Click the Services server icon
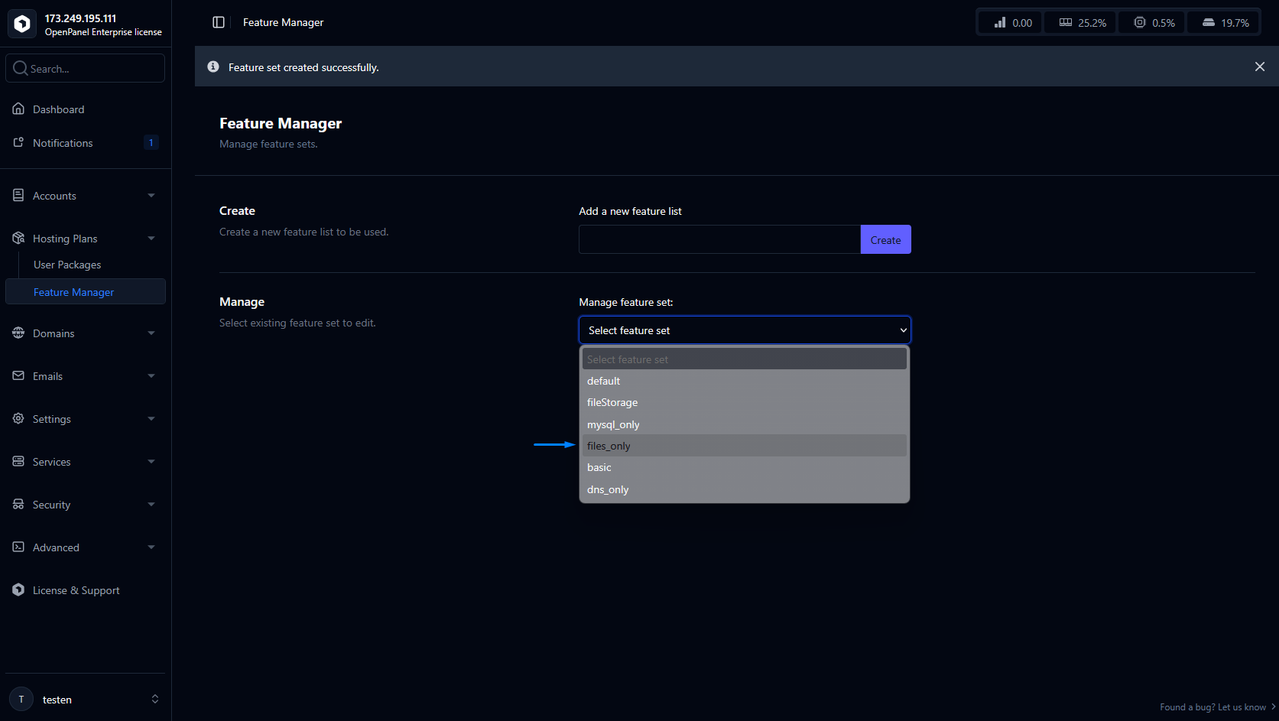 18,462
